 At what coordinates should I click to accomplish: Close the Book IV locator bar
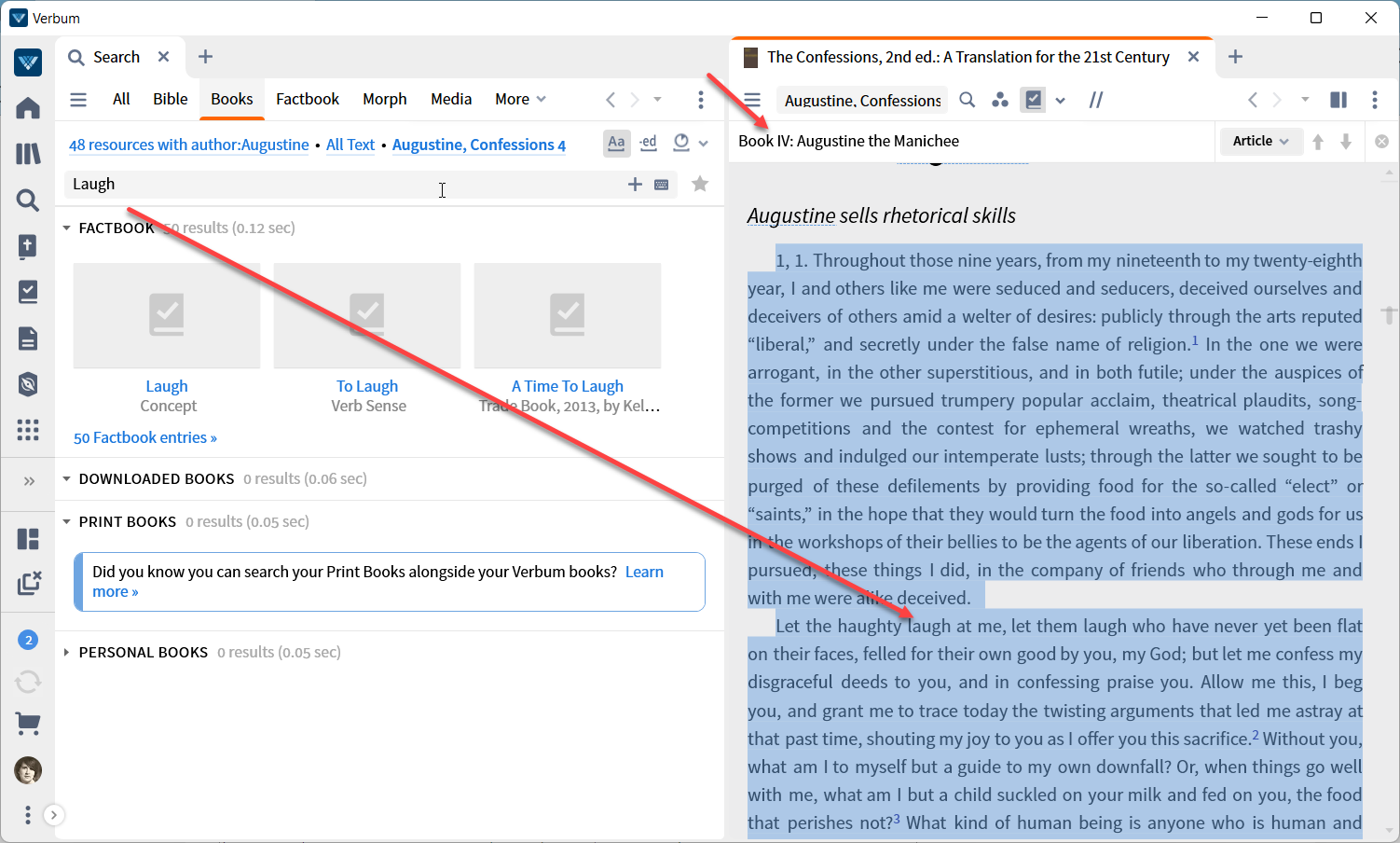tap(1381, 142)
